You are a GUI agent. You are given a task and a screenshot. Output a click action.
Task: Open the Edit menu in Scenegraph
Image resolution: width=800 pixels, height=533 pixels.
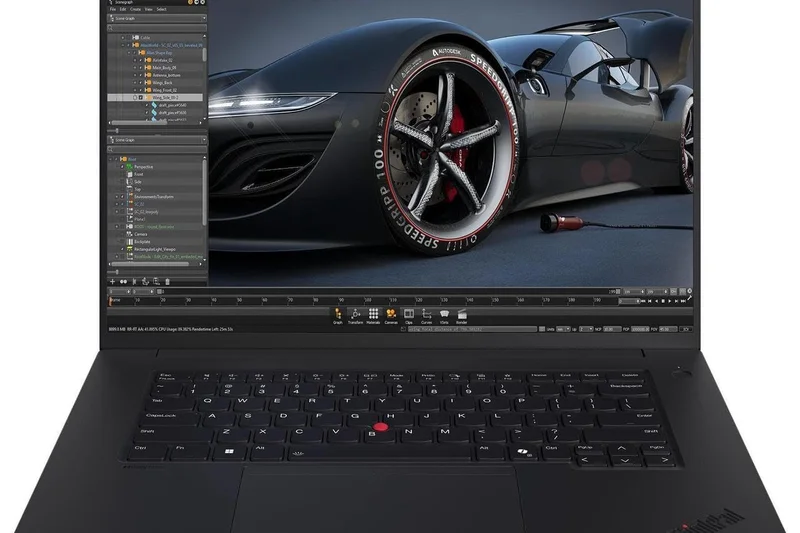pos(123,10)
